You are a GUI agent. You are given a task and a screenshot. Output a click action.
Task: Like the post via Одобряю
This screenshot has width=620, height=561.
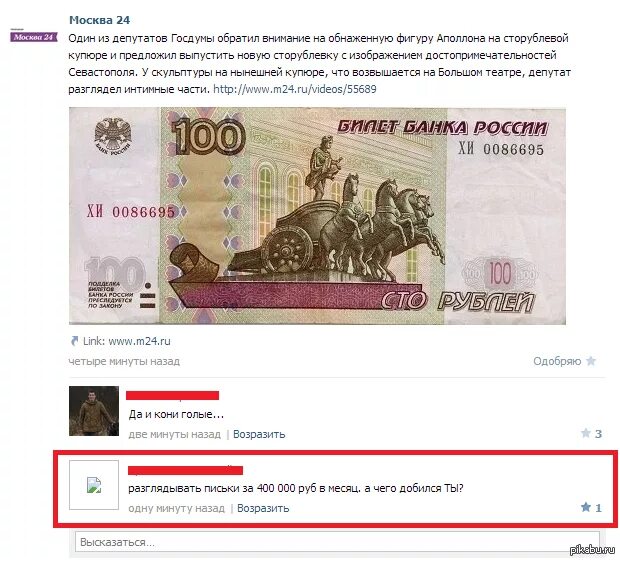(557, 361)
